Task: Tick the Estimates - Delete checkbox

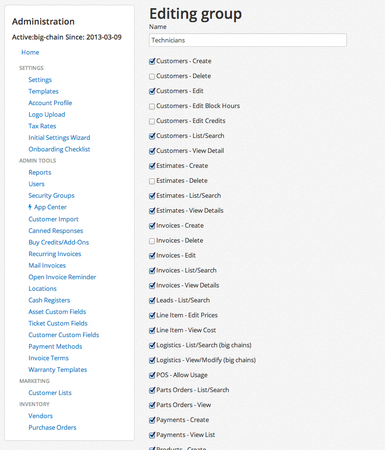Action: (152, 181)
